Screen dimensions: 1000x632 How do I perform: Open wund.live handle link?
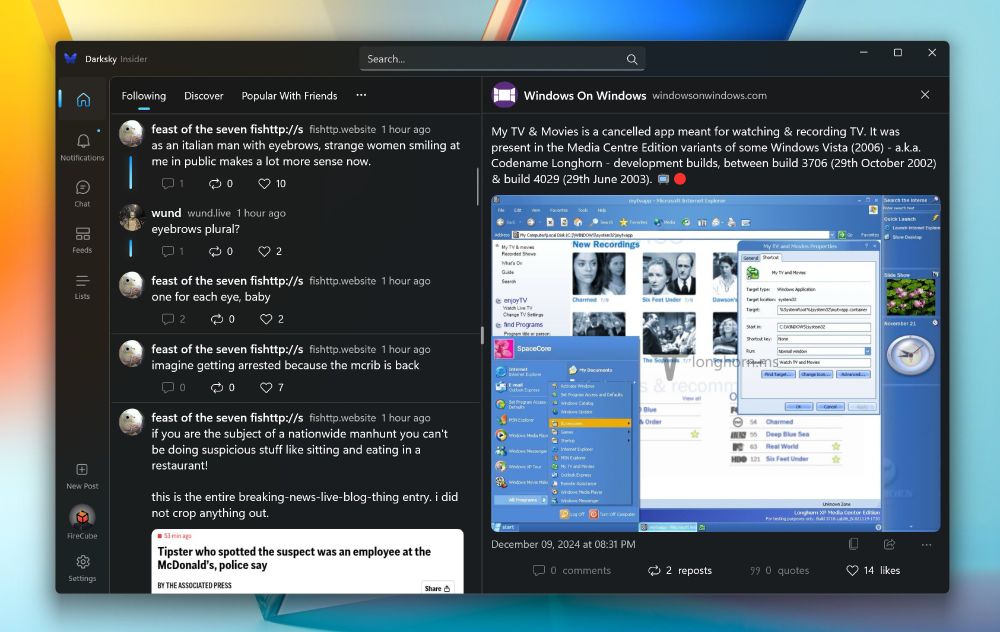(209, 213)
